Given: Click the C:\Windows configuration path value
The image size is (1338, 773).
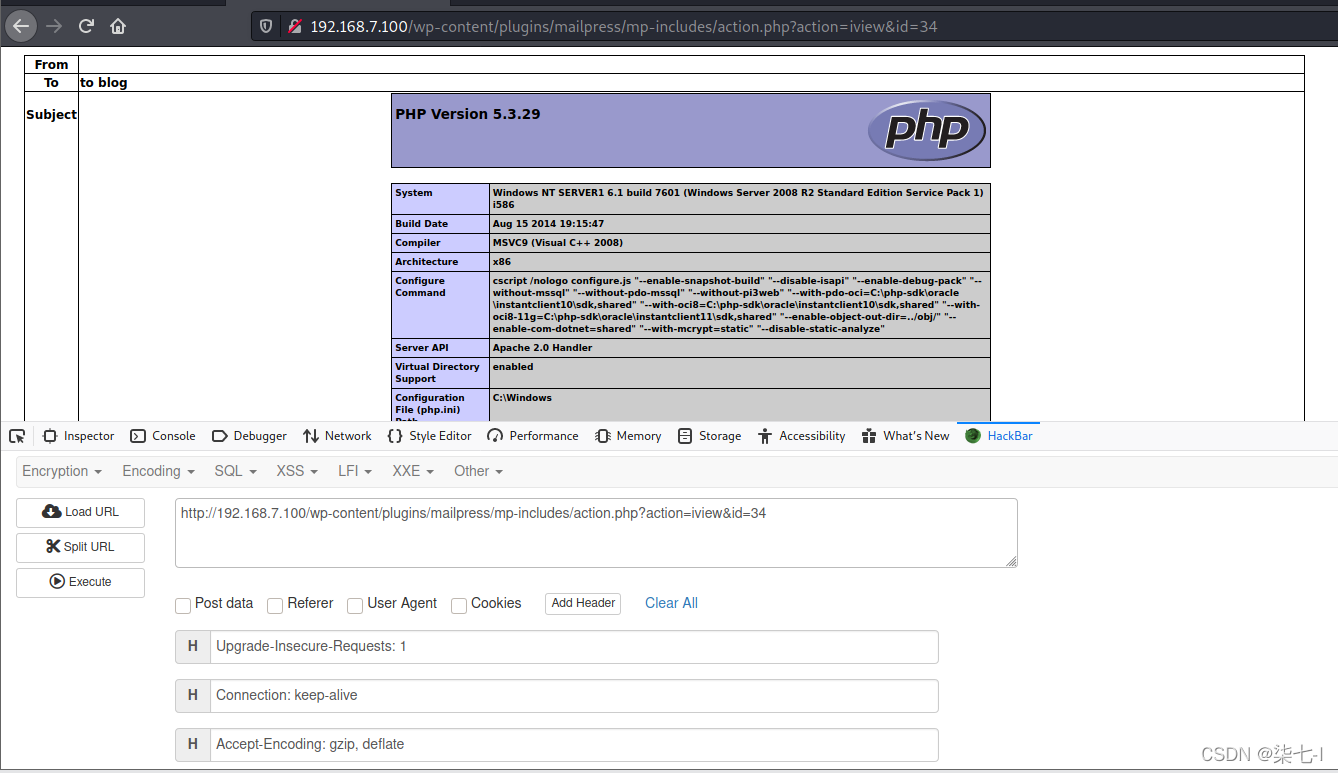Looking at the screenshot, I should pyautogui.click(x=522, y=398).
